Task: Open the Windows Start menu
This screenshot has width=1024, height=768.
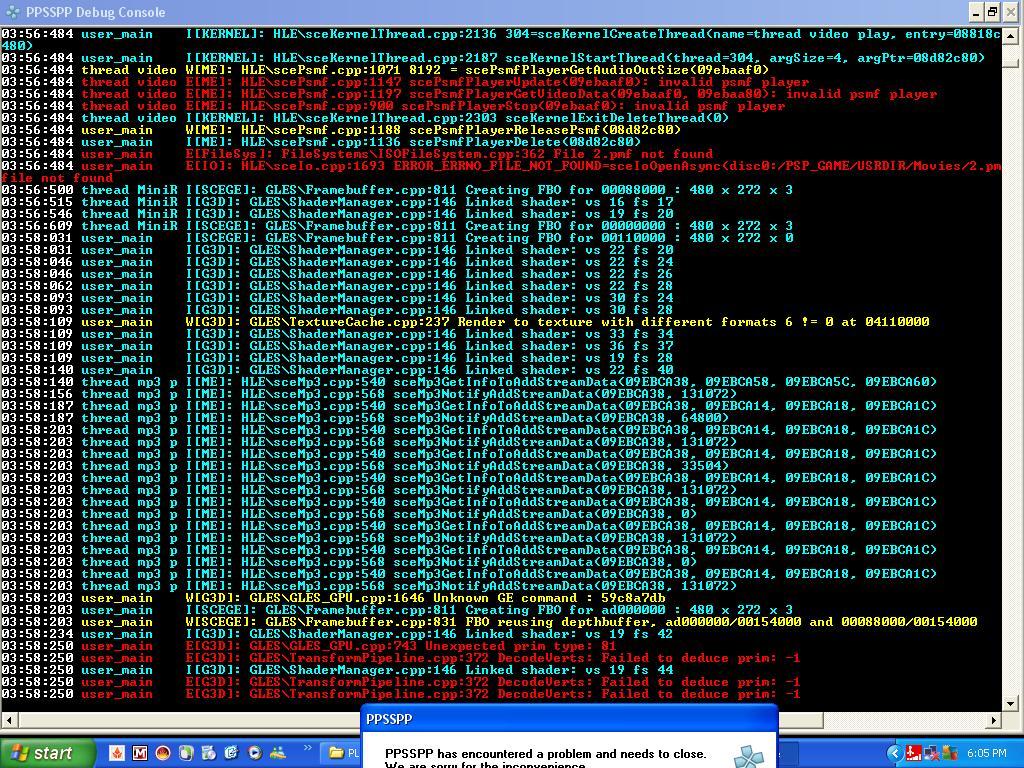Action: coord(40,753)
